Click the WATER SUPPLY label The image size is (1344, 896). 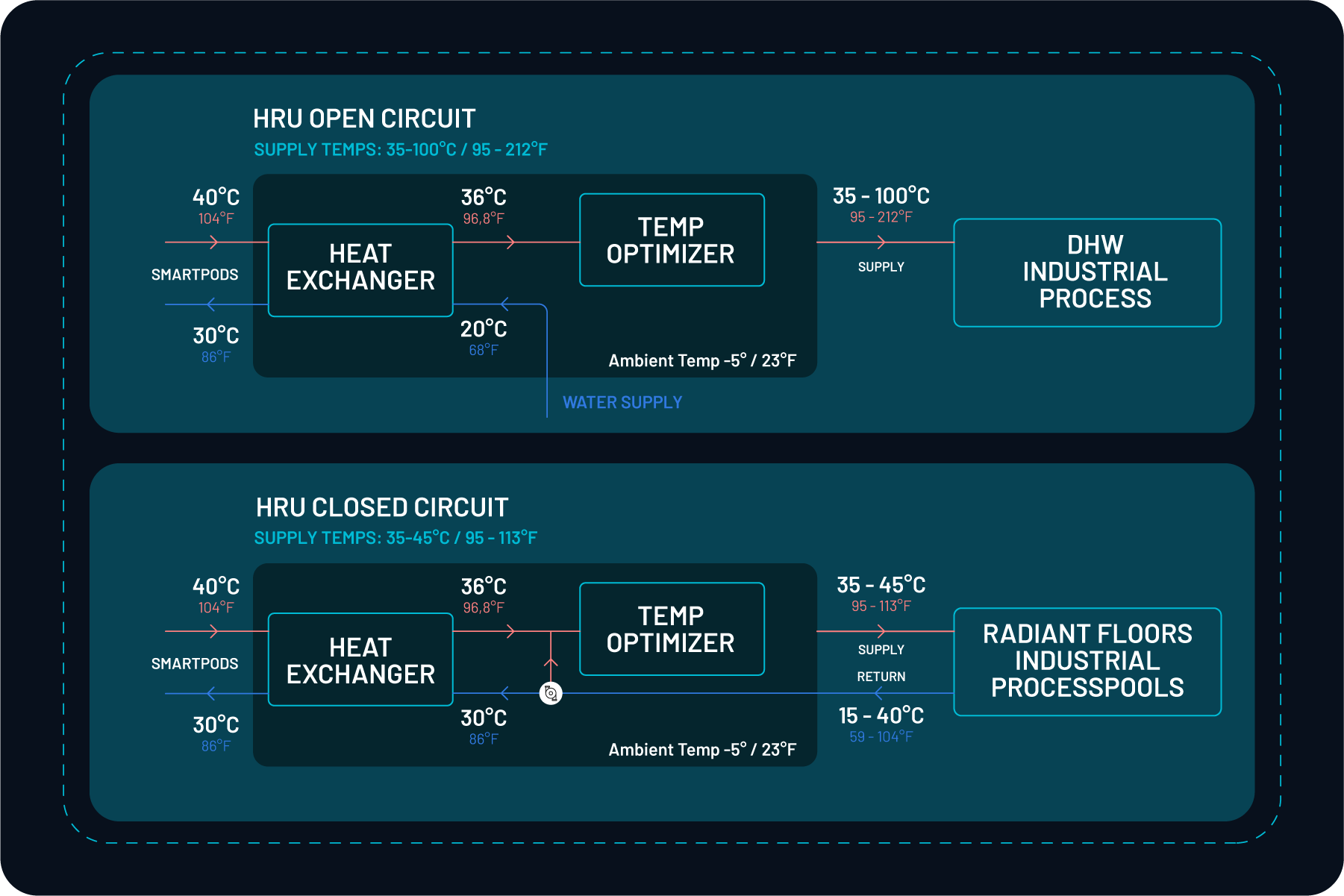(622, 403)
